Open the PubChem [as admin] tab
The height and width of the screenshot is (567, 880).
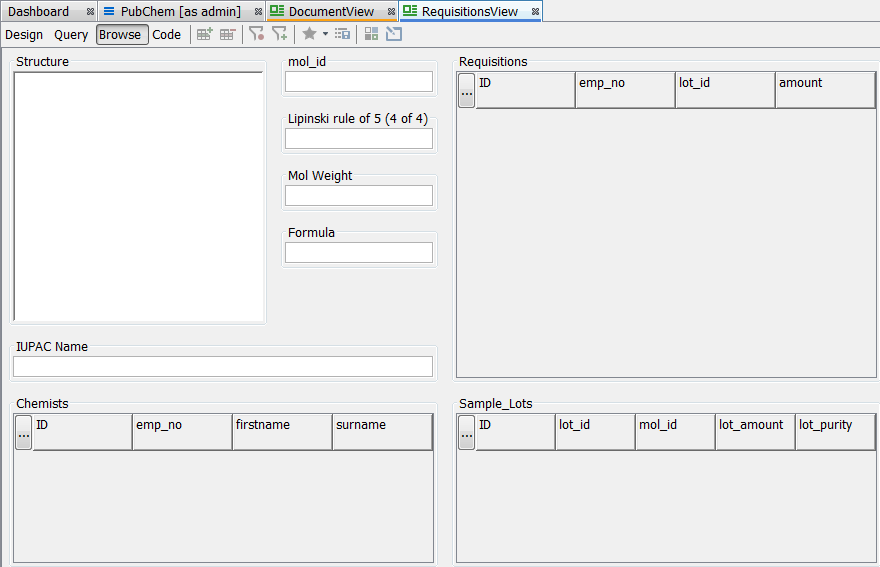180,12
